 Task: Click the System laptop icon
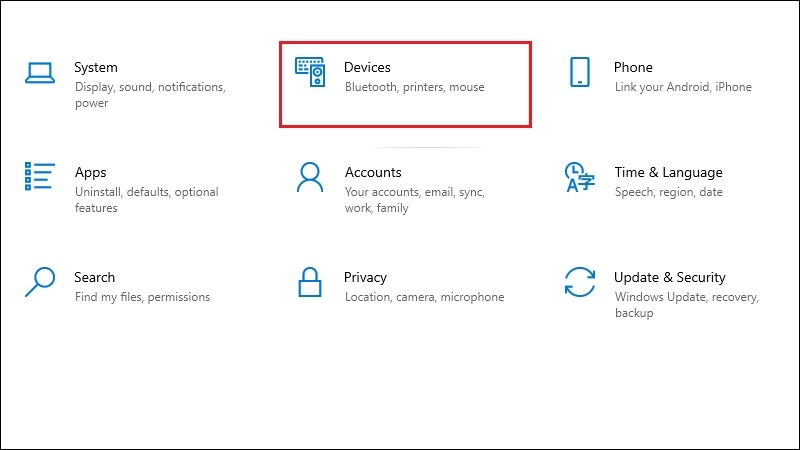[40, 72]
